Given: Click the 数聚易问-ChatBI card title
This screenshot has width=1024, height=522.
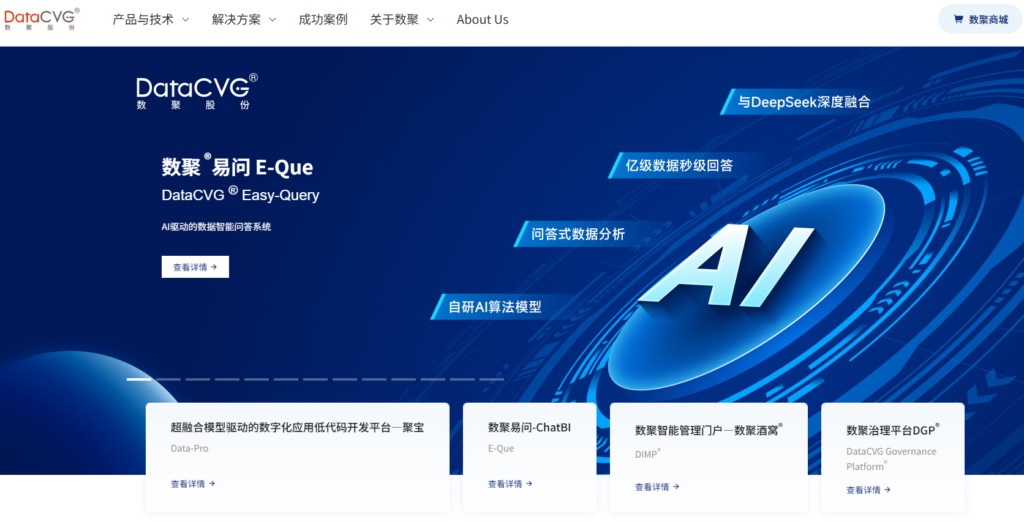Looking at the screenshot, I should click(530, 428).
